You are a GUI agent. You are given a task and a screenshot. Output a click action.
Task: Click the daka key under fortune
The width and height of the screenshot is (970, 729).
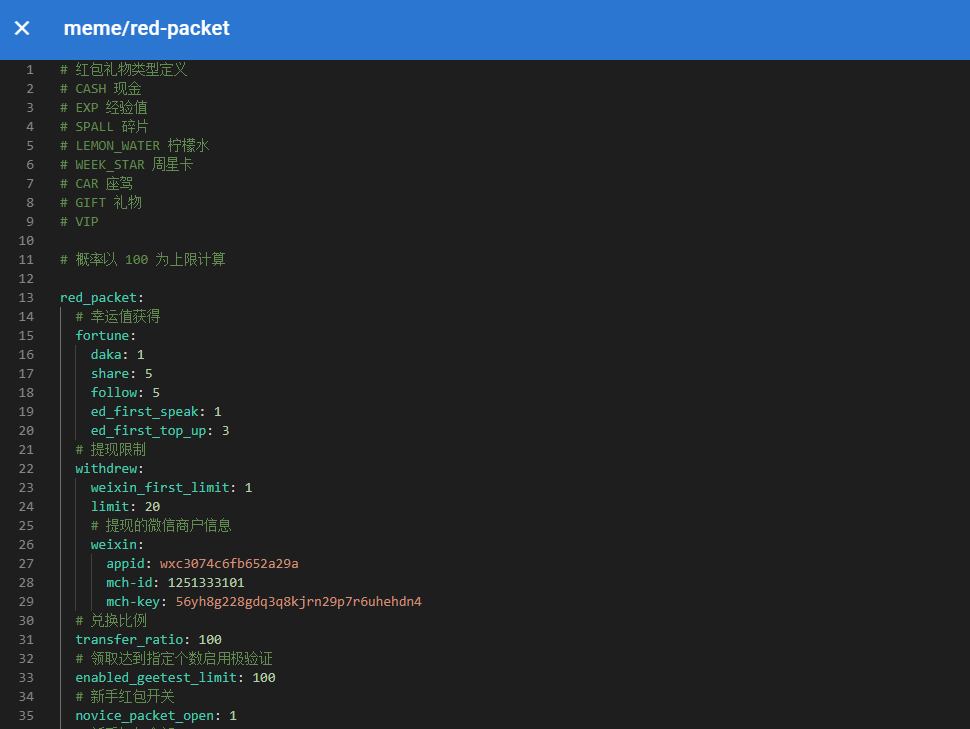coord(109,354)
